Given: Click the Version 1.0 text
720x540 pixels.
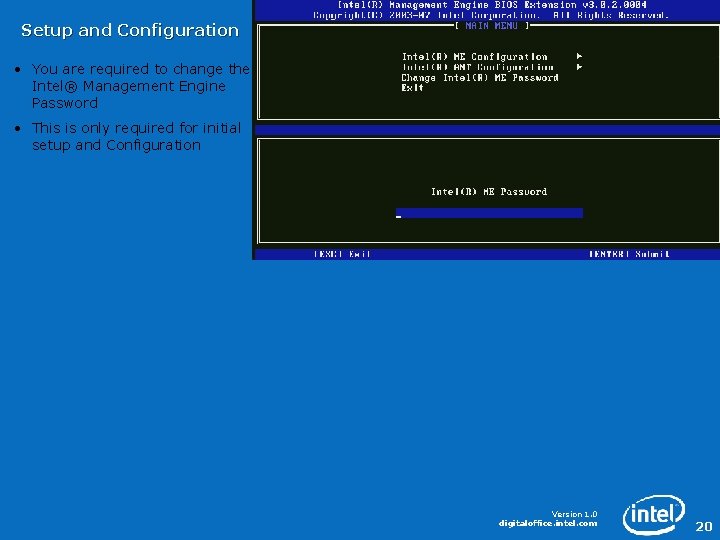Looking at the screenshot, I should [x=574, y=514].
